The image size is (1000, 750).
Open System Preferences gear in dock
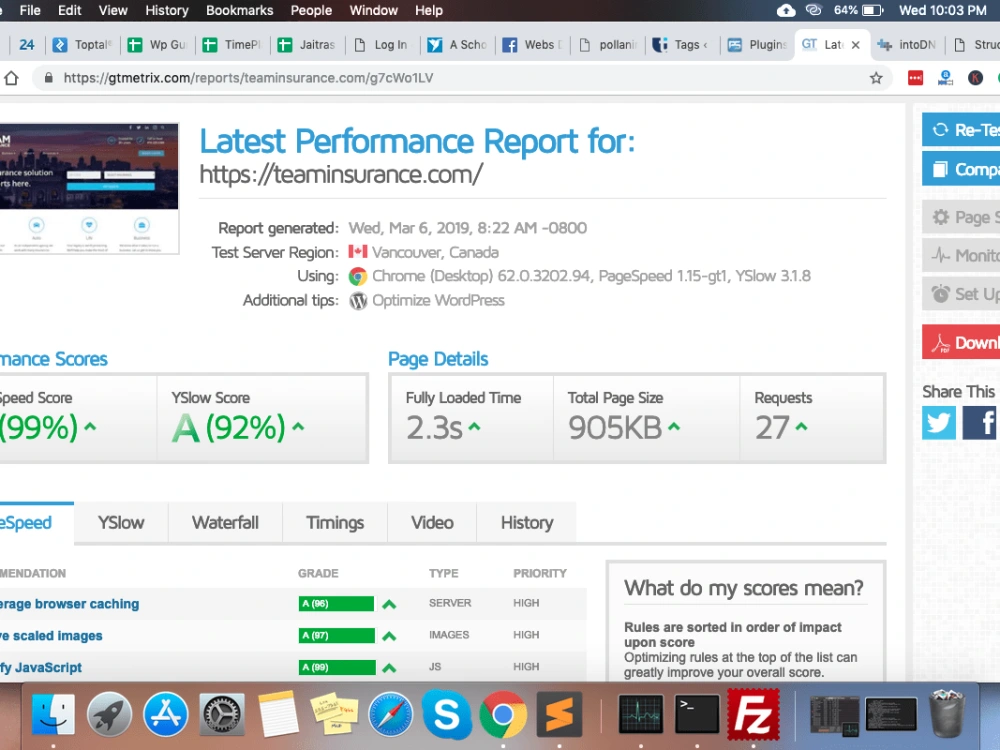(221, 714)
